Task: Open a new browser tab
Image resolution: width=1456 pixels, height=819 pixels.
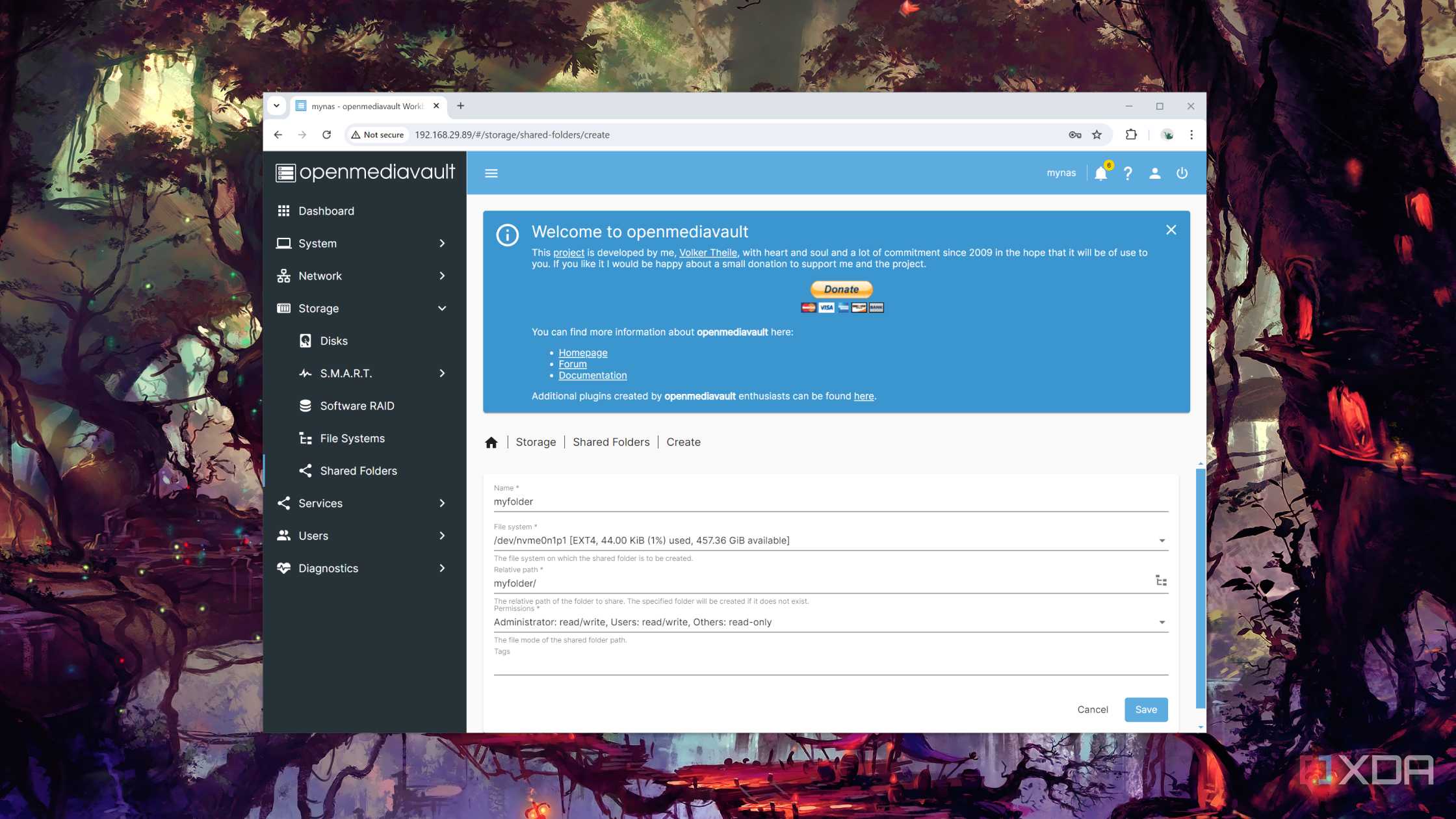Action: [x=461, y=106]
